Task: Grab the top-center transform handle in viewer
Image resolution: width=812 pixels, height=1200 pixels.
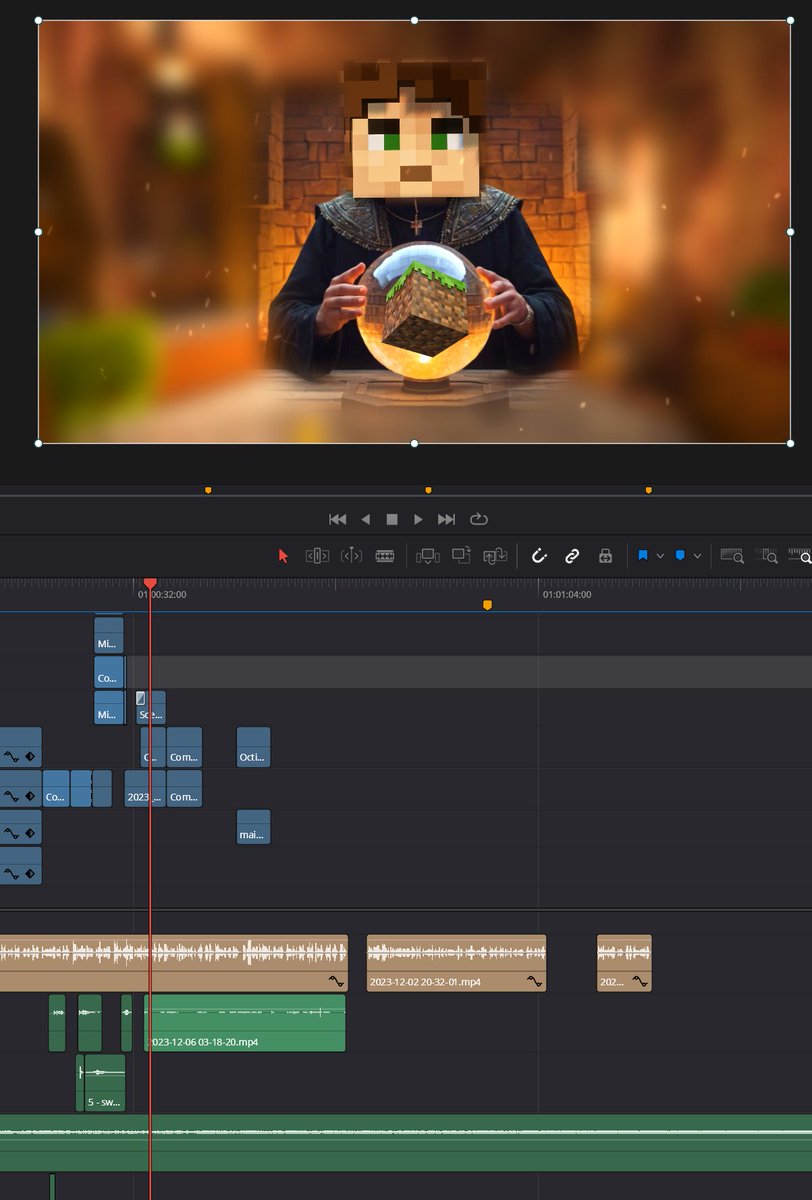Action: [x=415, y=20]
